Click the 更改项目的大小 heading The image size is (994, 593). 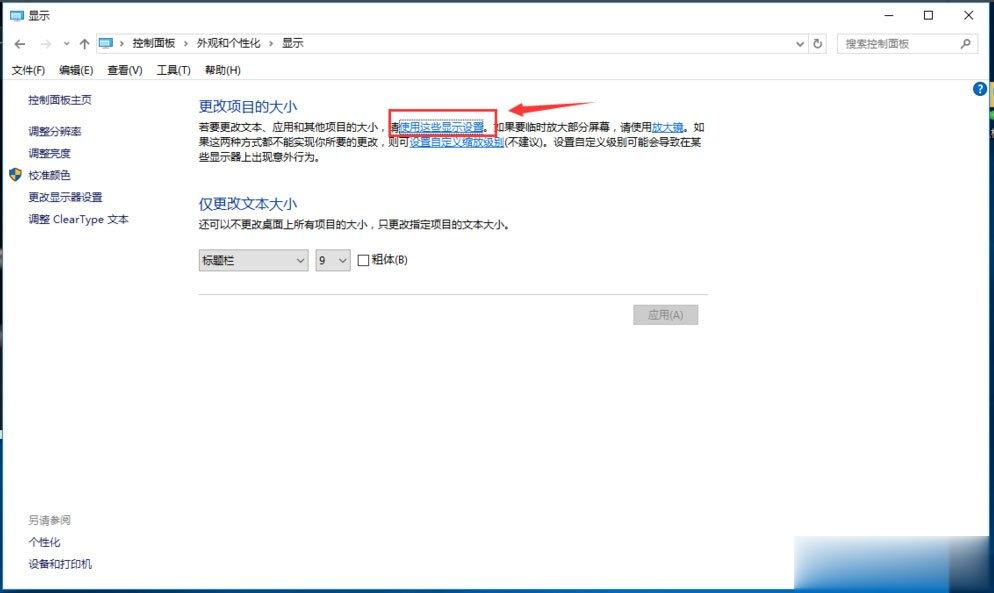(248, 107)
